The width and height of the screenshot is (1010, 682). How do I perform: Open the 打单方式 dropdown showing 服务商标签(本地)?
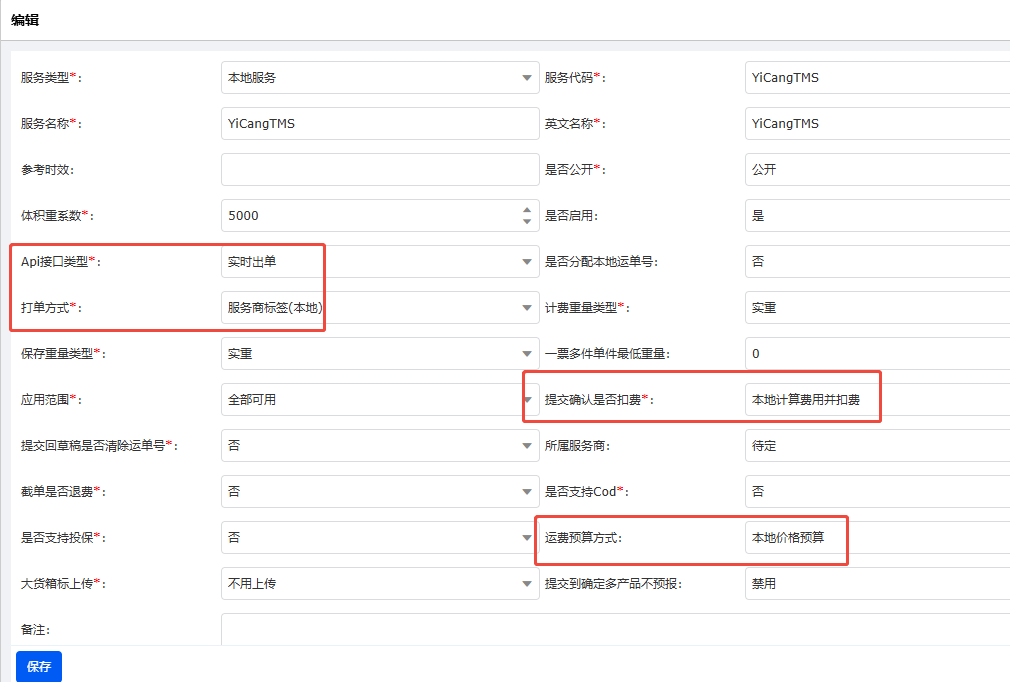(x=379, y=308)
